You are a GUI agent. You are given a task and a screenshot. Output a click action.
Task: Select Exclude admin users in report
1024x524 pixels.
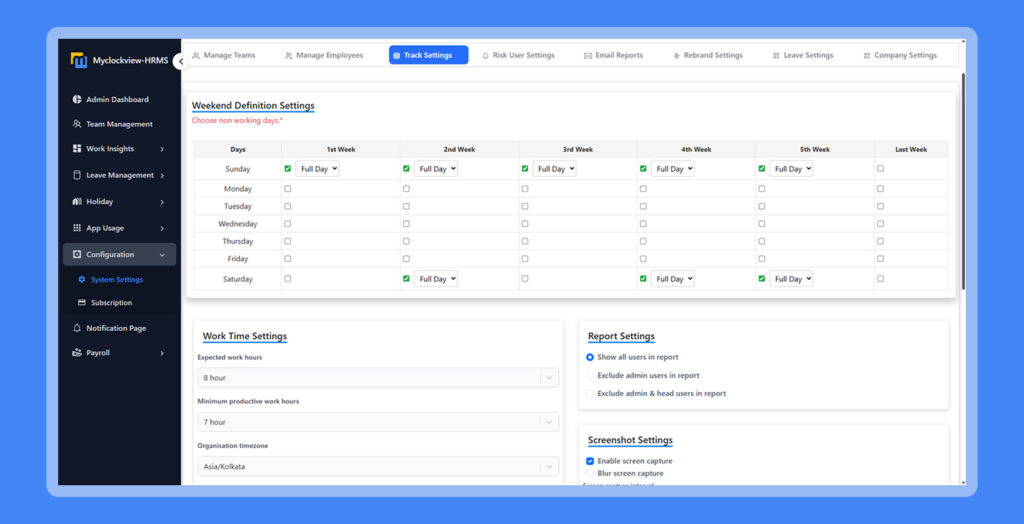click(x=590, y=376)
